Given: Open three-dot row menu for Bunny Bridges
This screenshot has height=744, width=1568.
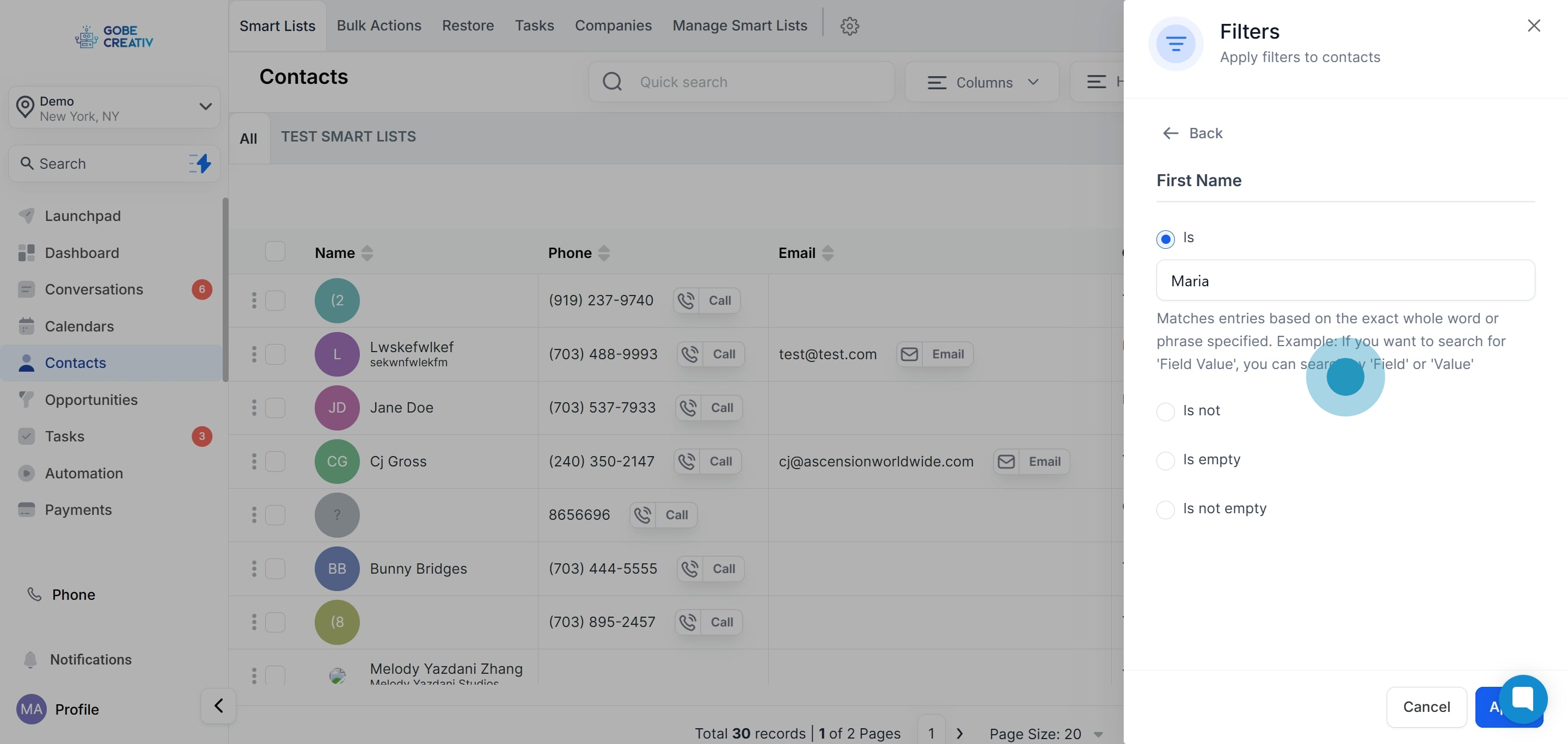Looking at the screenshot, I should [x=254, y=569].
